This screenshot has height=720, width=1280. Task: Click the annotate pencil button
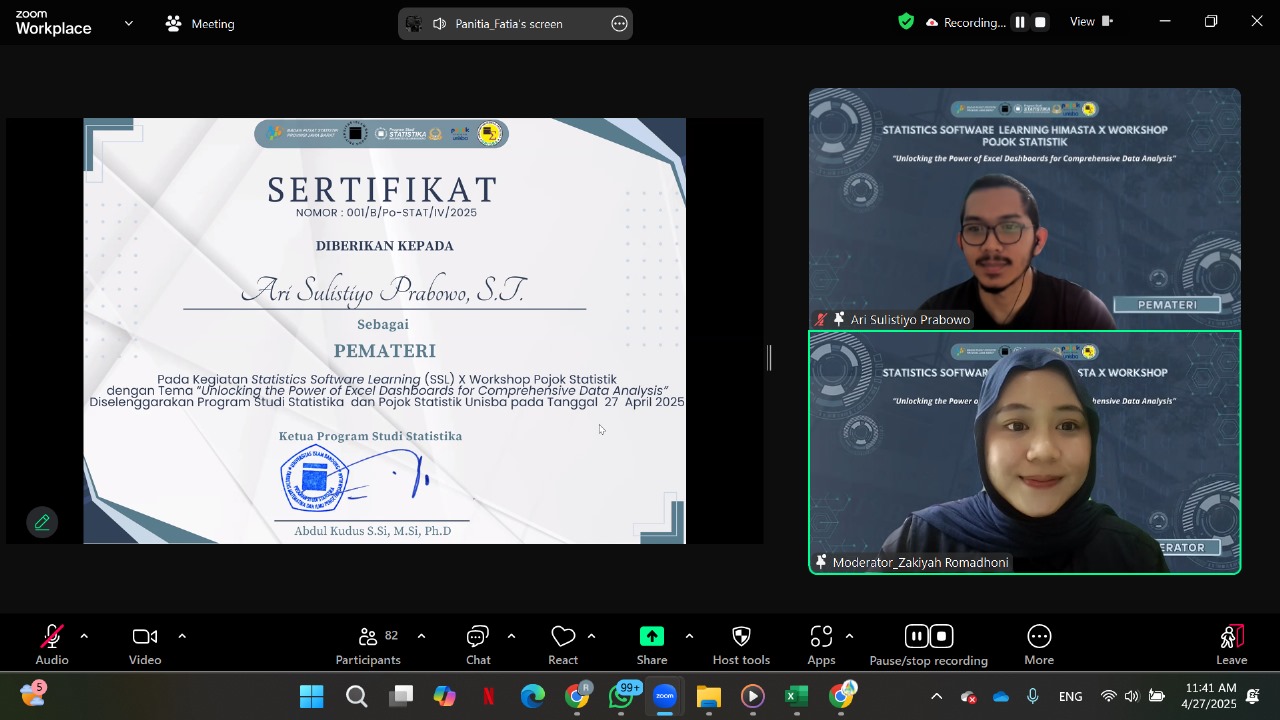(42, 522)
